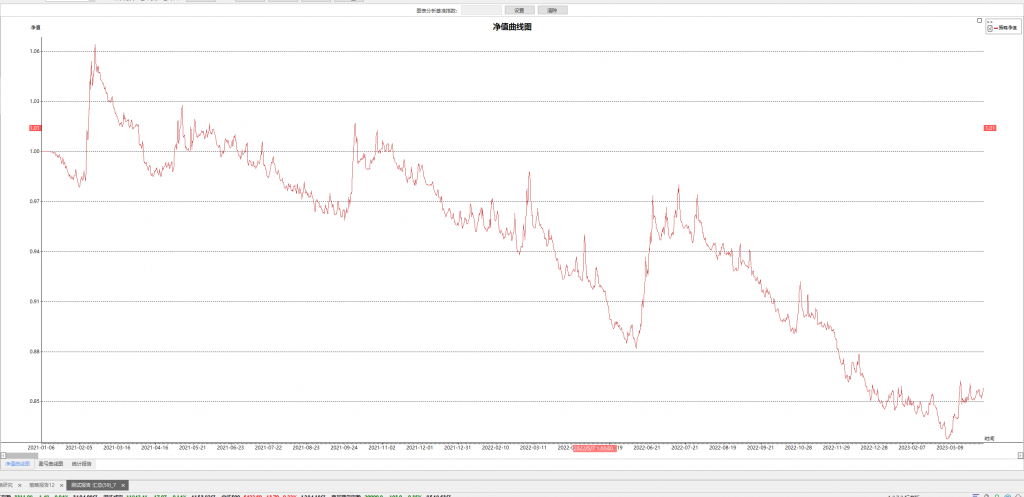Close the 测试报告 汇总(59)_7 tab
The image size is (1024, 497).
click(123, 485)
